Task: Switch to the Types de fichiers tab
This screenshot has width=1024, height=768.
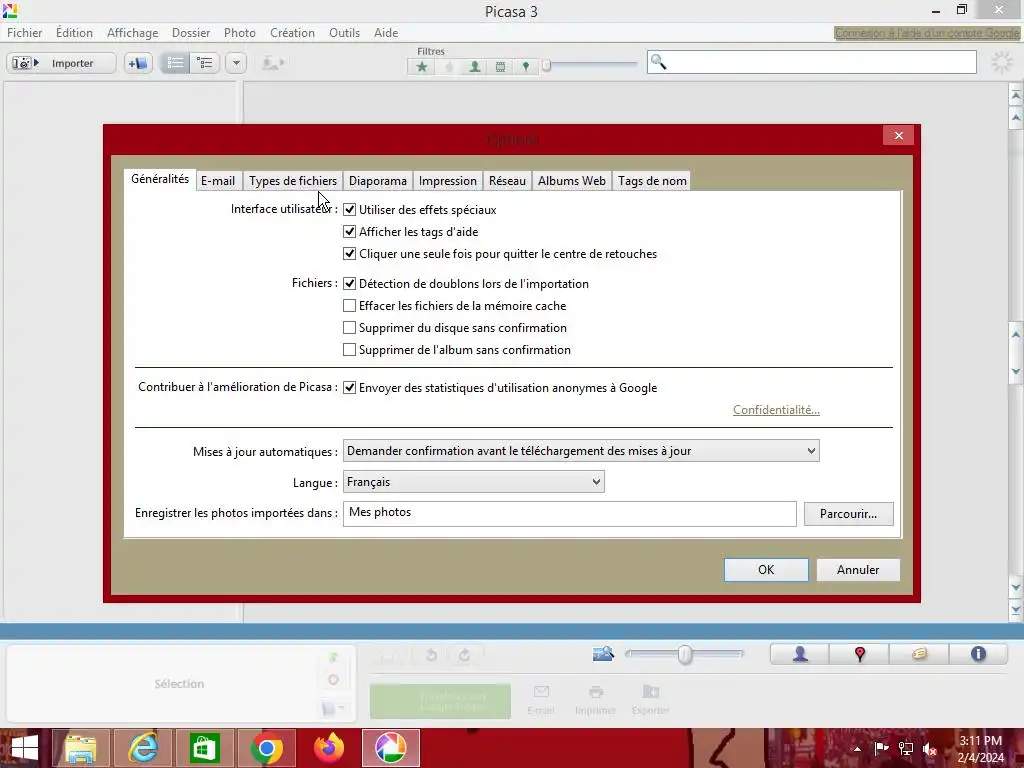Action: click(293, 181)
